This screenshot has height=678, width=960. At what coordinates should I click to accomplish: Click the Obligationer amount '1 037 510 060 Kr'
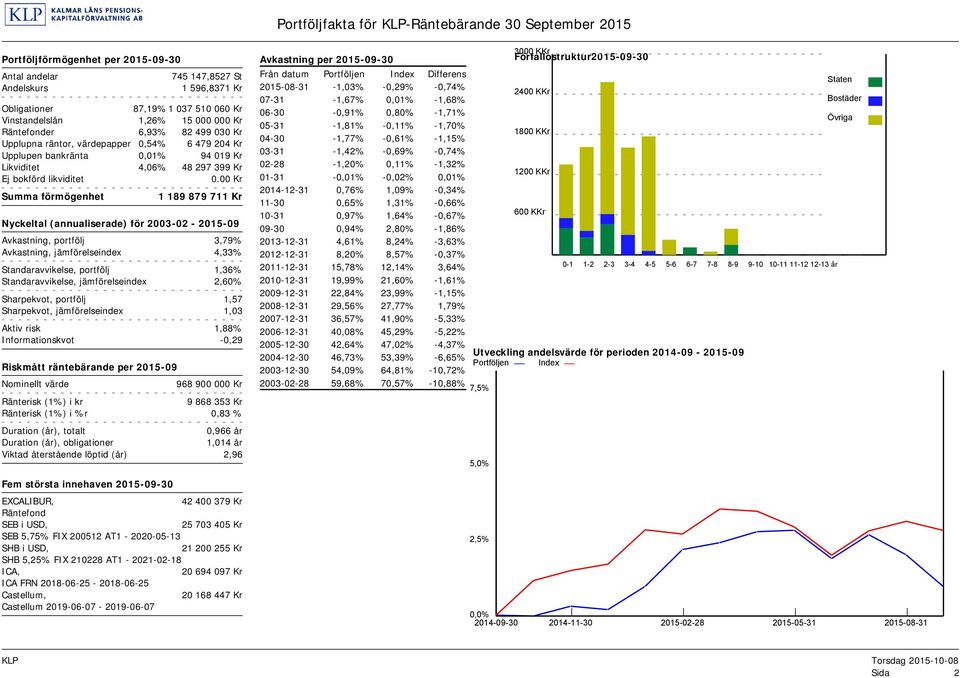pyautogui.click(x=205, y=108)
